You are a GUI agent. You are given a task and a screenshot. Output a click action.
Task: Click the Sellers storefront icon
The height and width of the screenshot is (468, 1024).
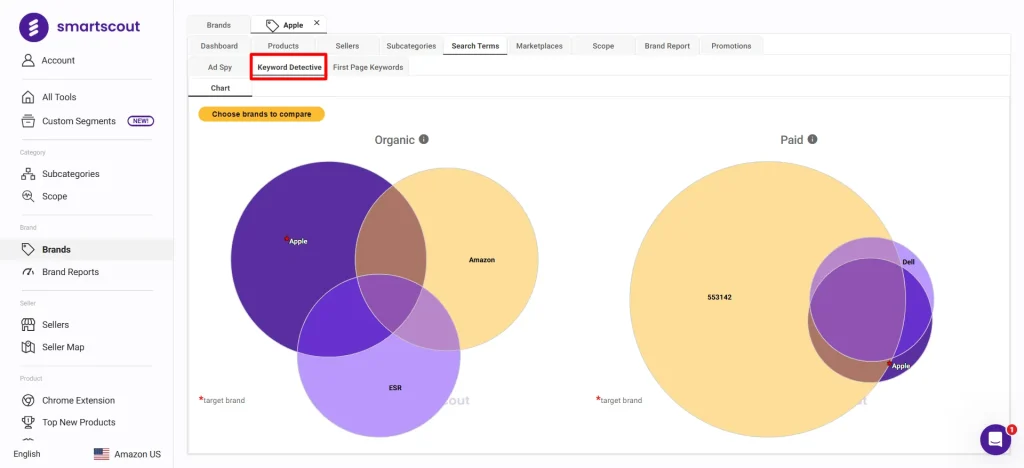coord(28,324)
